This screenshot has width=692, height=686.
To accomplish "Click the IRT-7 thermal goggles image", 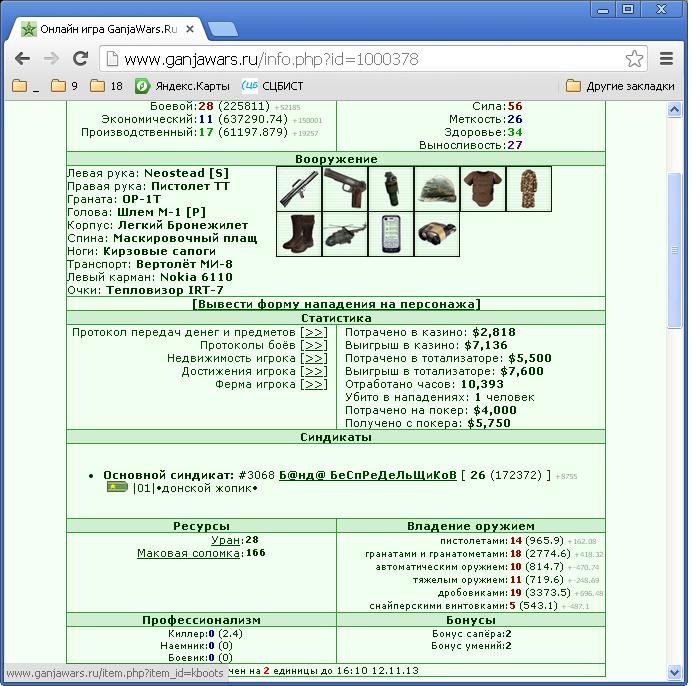I will click(x=437, y=234).
